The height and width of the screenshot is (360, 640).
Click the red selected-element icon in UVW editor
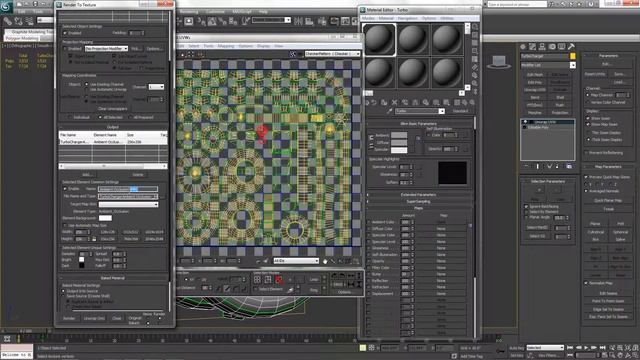pos(279,280)
